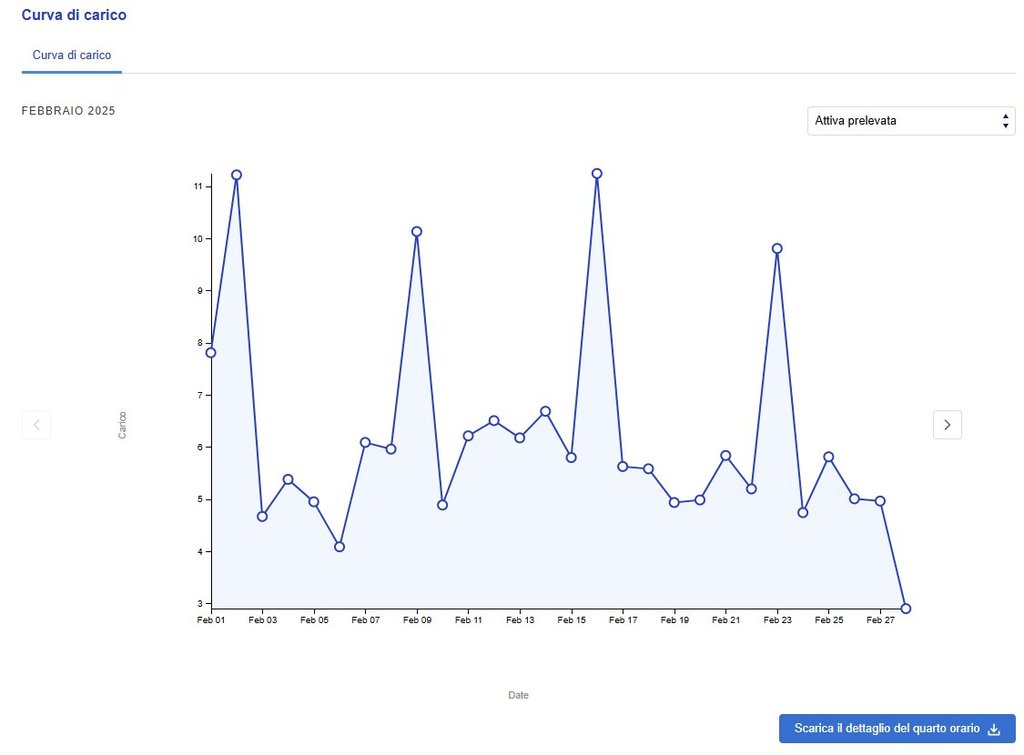Screen dimensions: 1024x755
Task: Select the Feb 06 dip data point
Action: coord(340,547)
